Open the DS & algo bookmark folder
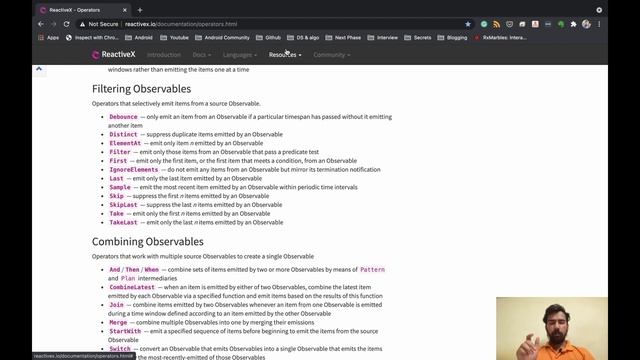The width and height of the screenshot is (640, 360). click(x=303, y=38)
